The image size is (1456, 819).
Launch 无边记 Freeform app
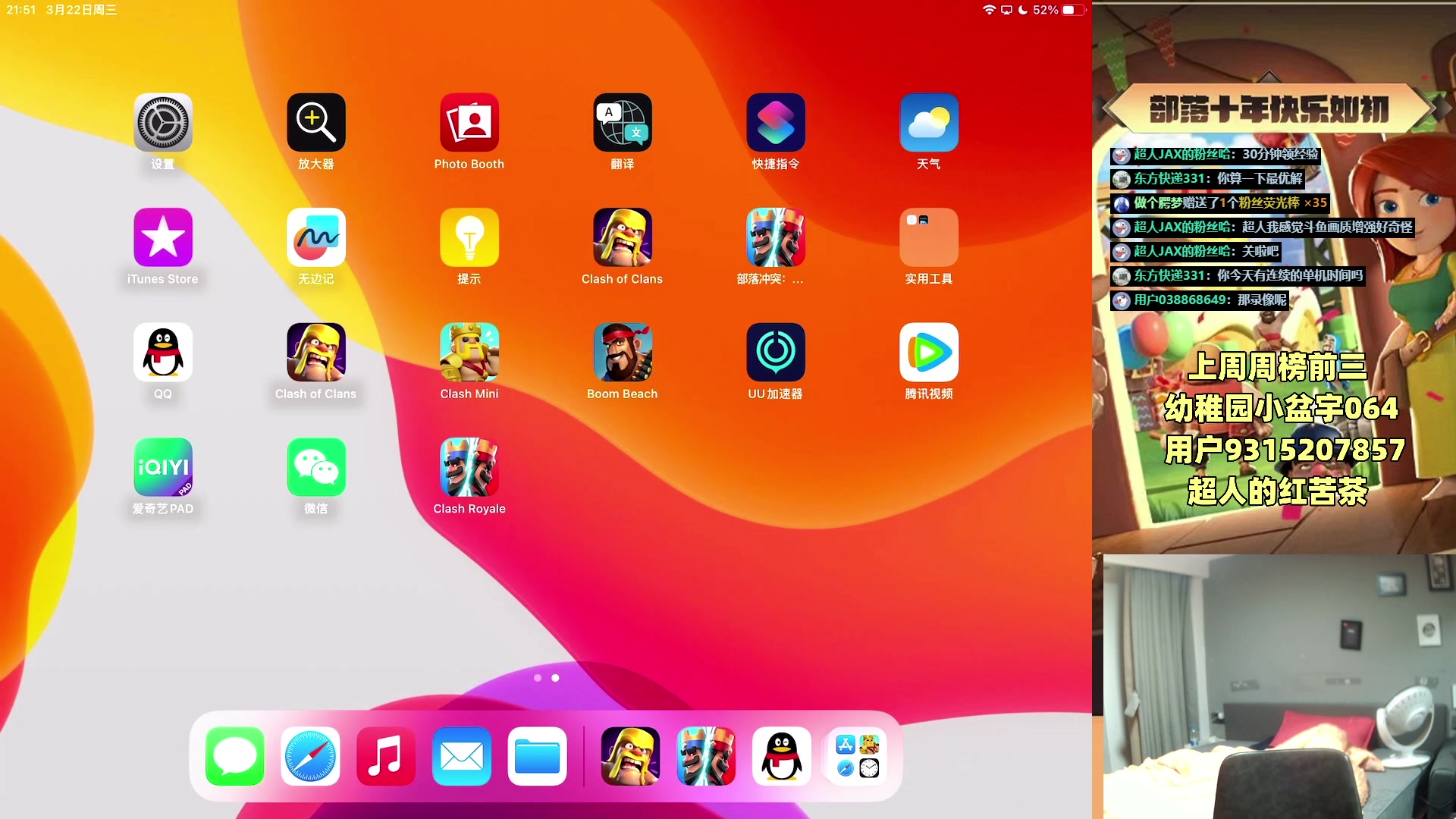click(x=316, y=237)
